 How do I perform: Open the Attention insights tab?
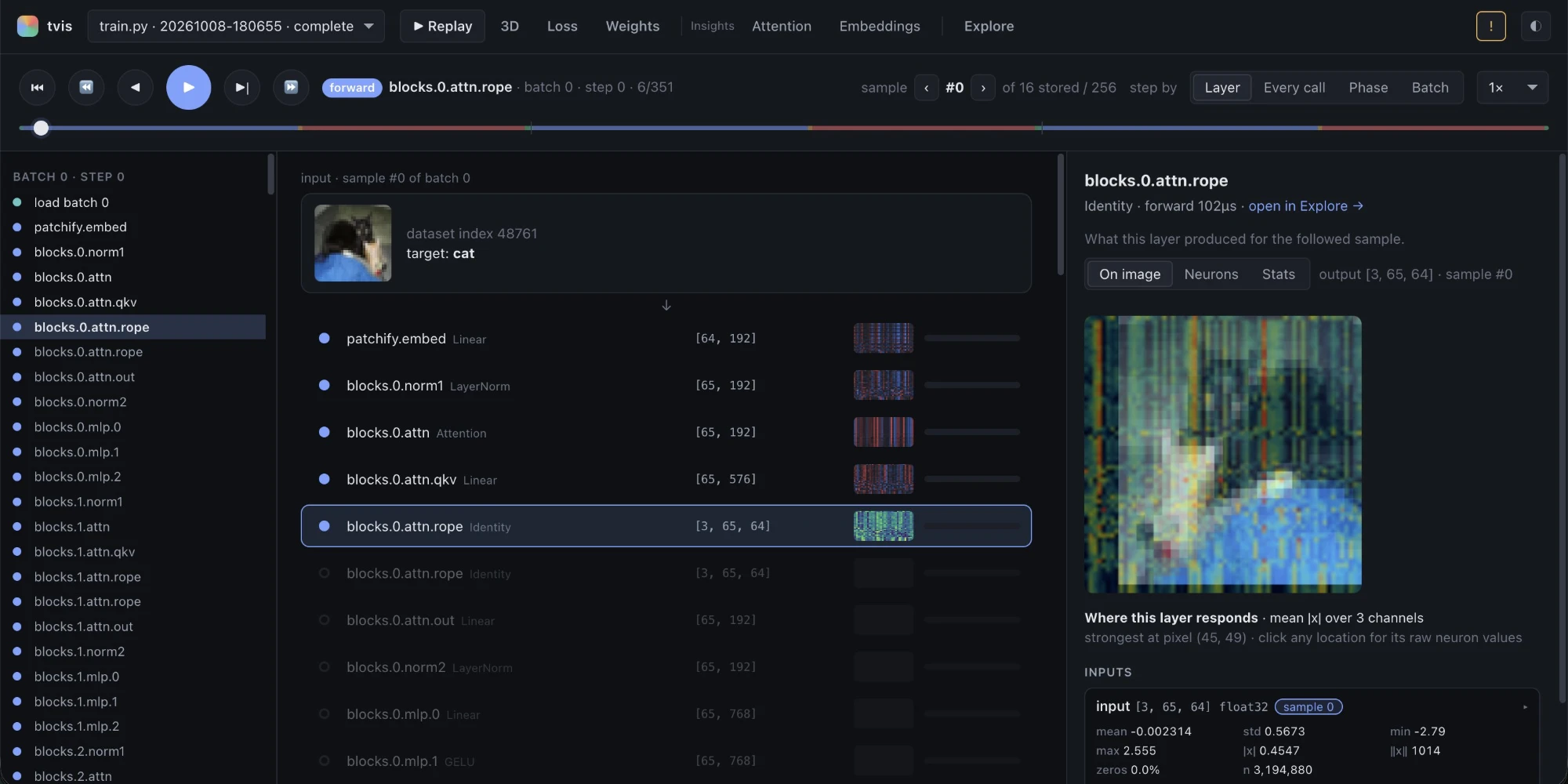pos(782,26)
